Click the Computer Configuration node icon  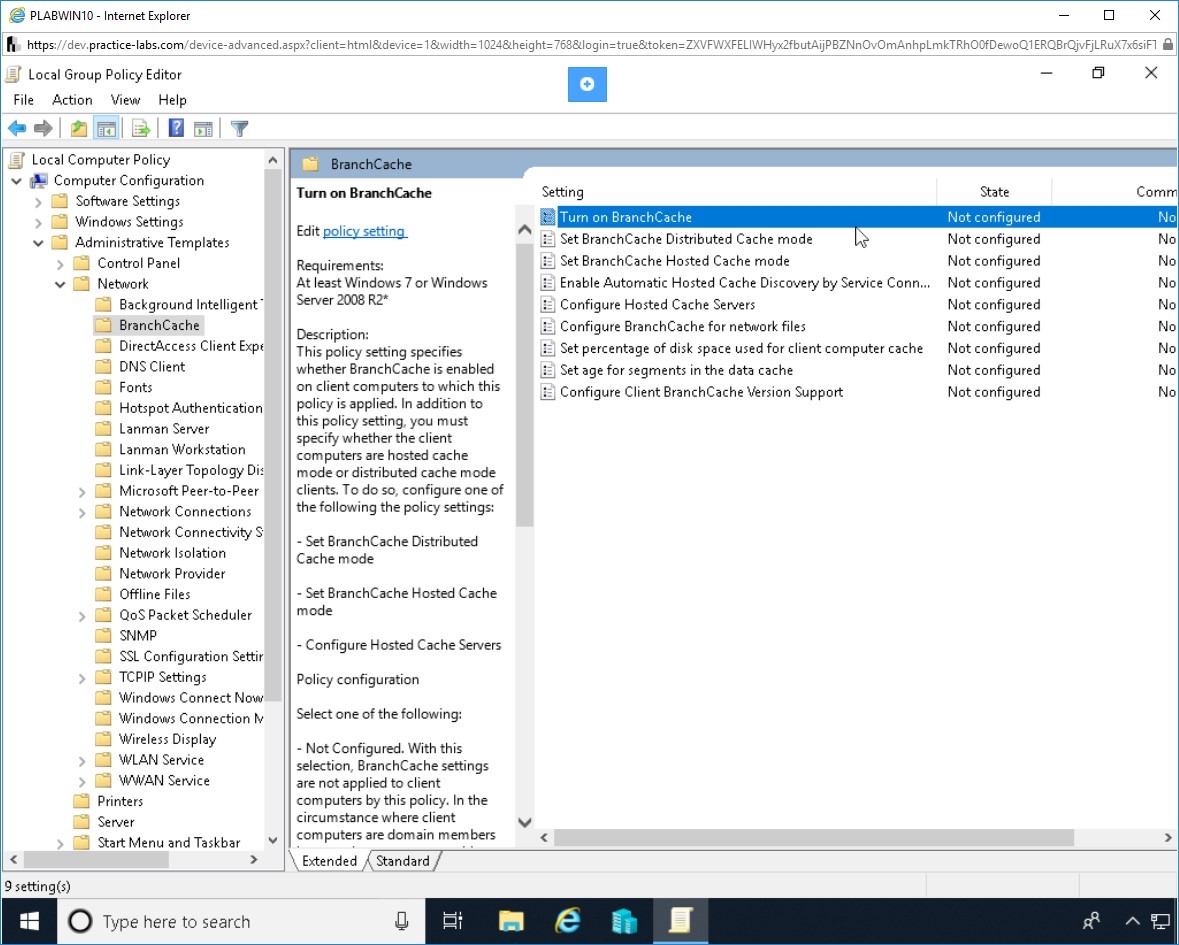38,180
